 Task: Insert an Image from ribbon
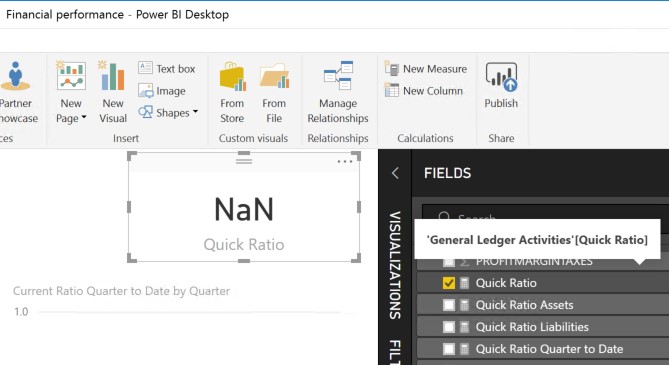pyautogui.click(x=162, y=91)
